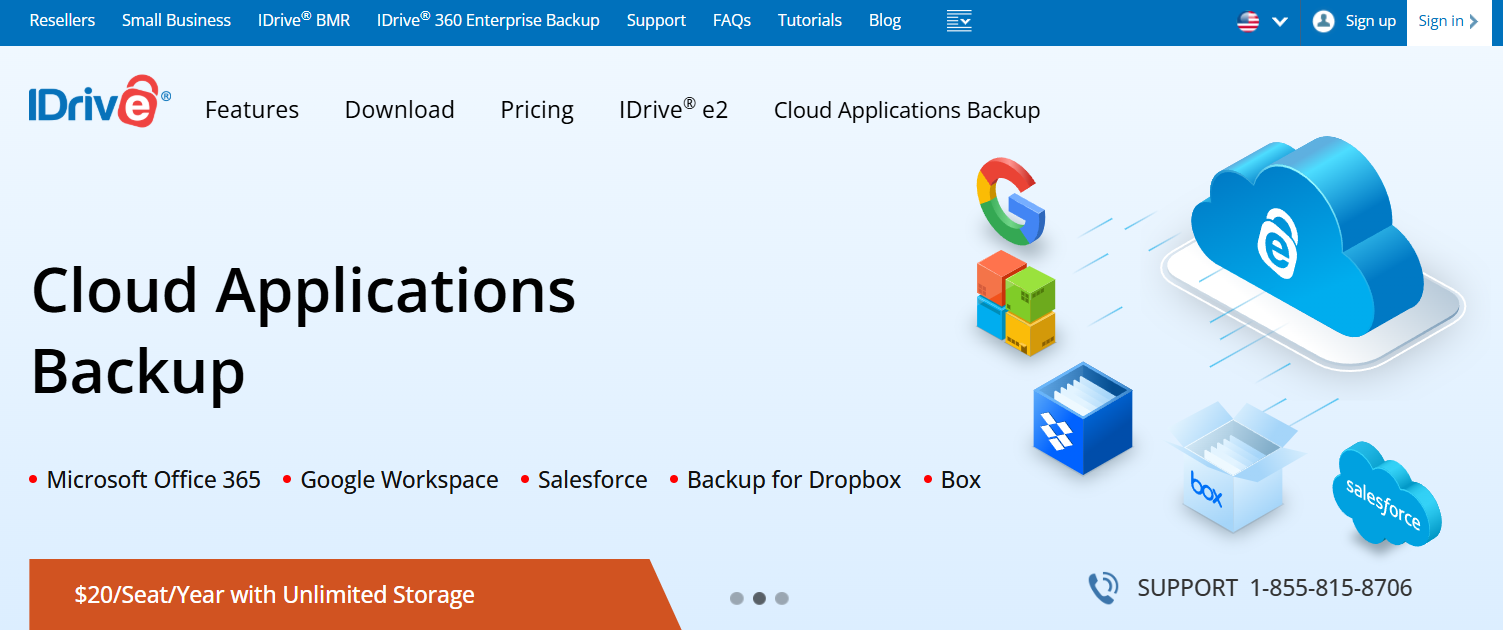The width and height of the screenshot is (1503, 630).
Task: Click the Backup for Dropbox bullet
Action: tap(794, 480)
